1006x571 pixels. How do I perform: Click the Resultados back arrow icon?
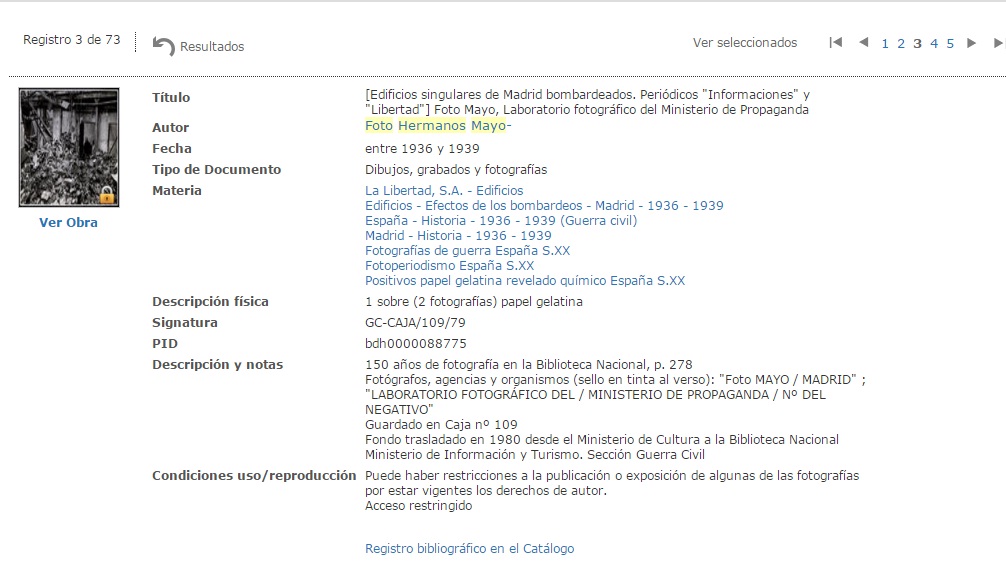click(163, 46)
